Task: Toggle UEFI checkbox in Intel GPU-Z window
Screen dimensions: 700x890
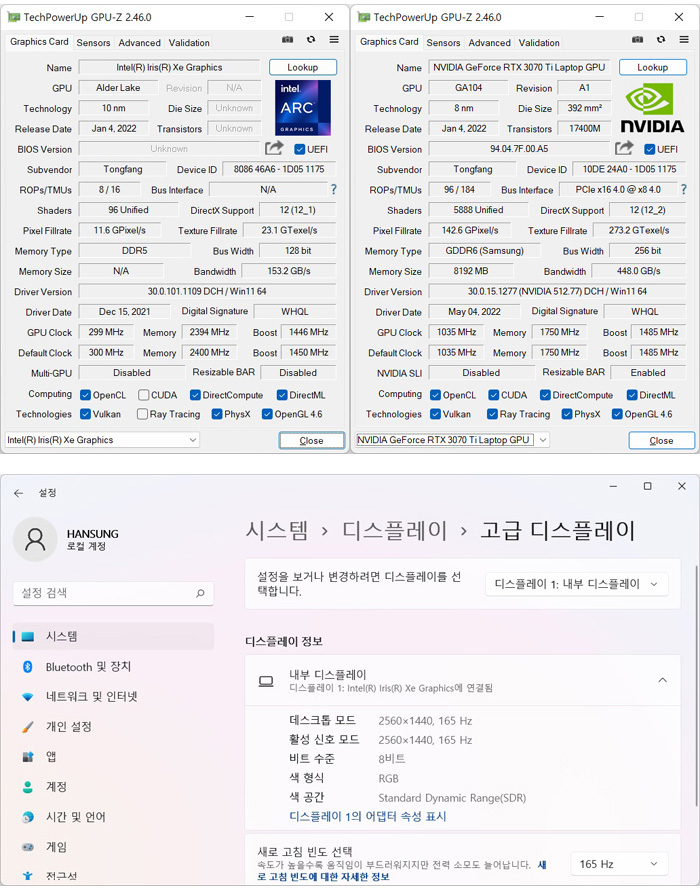Action: click(x=300, y=149)
